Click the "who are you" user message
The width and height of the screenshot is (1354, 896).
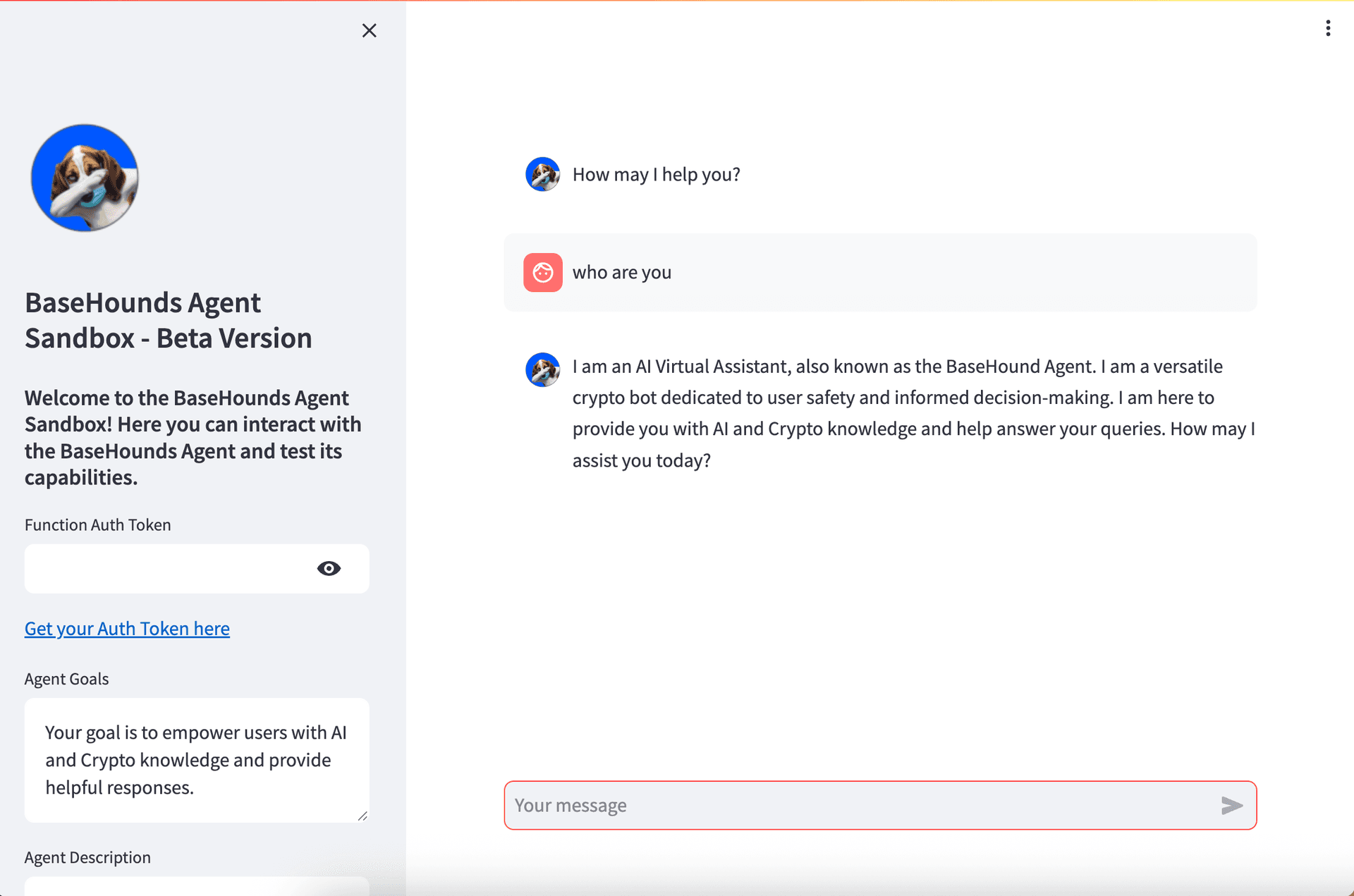click(621, 272)
